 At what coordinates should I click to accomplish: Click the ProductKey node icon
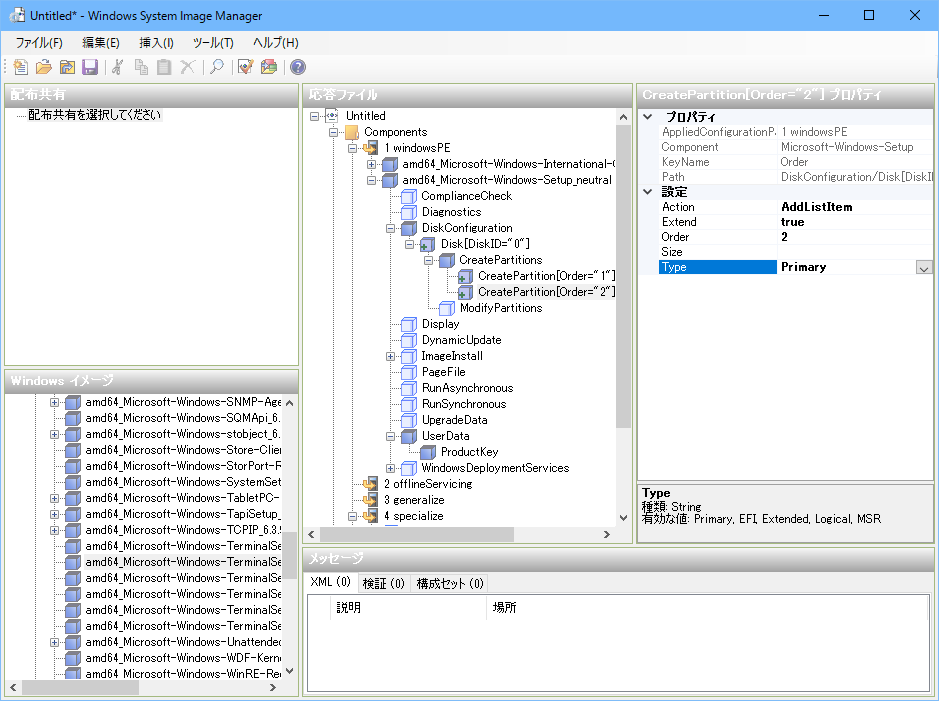click(x=428, y=452)
